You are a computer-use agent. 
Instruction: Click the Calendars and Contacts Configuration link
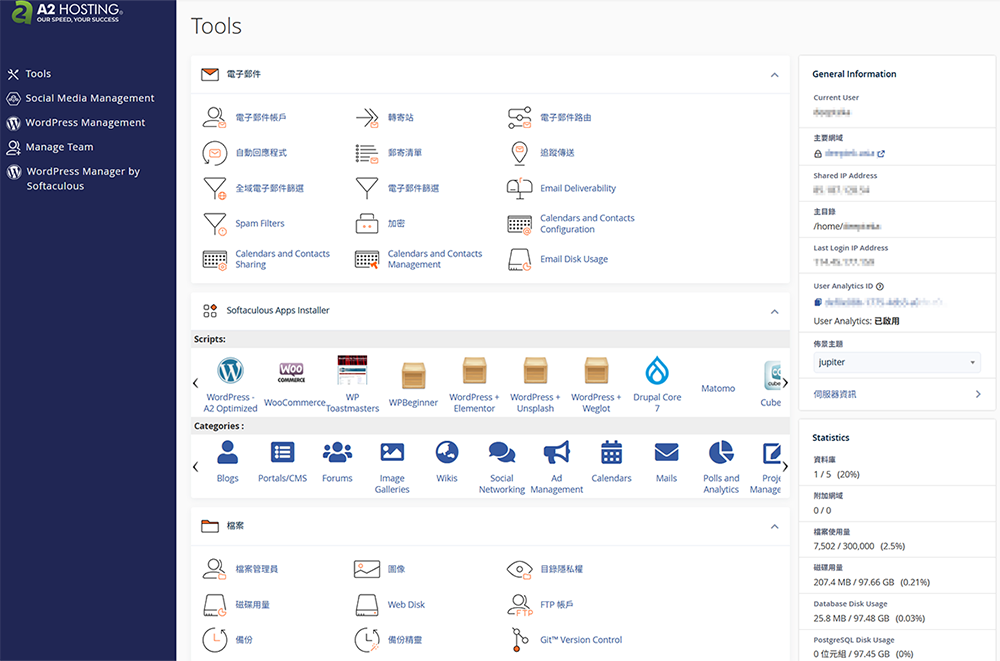pos(587,224)
